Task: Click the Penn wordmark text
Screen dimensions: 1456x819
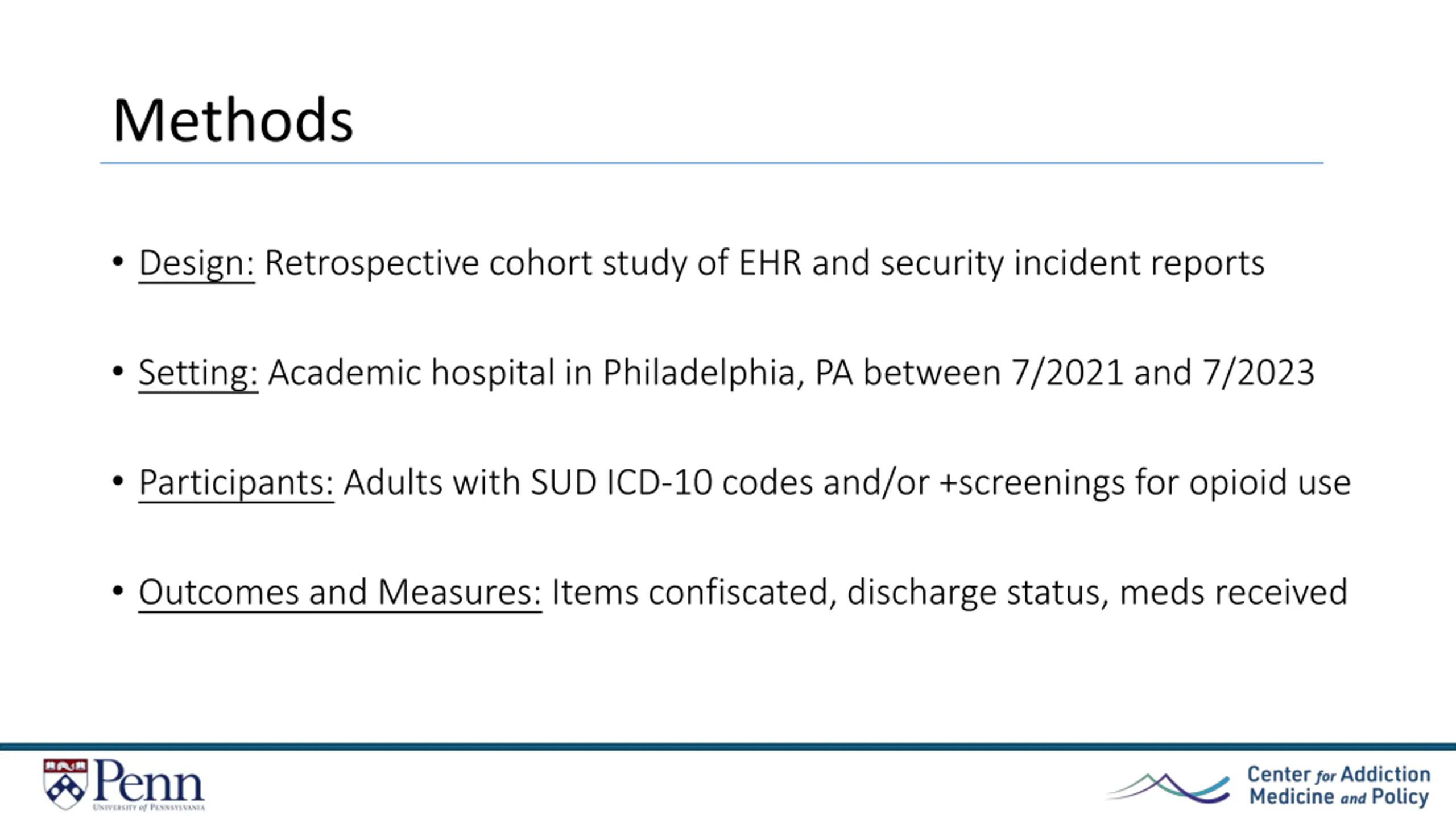Action: coord(148,780)
